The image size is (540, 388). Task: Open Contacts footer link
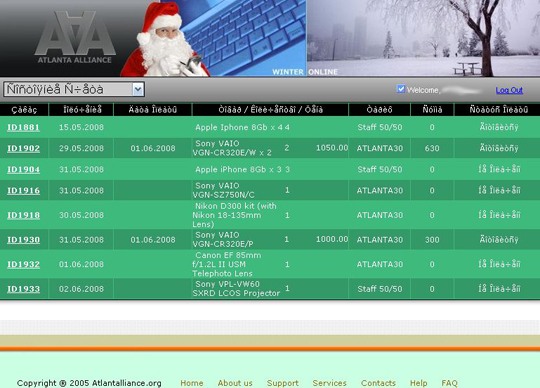click(378, 383)
